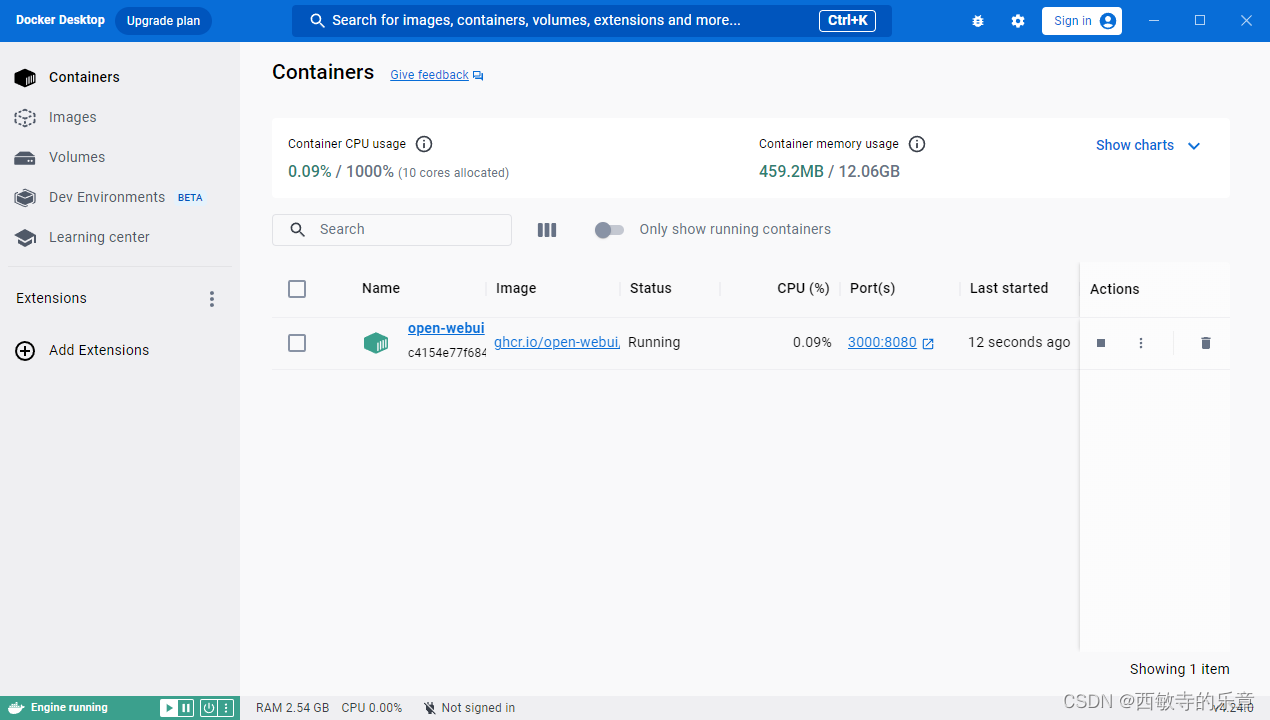The image size is (1270, 720).
Task: Open the bug troubleshoot icon
Action: pos(978,21)
